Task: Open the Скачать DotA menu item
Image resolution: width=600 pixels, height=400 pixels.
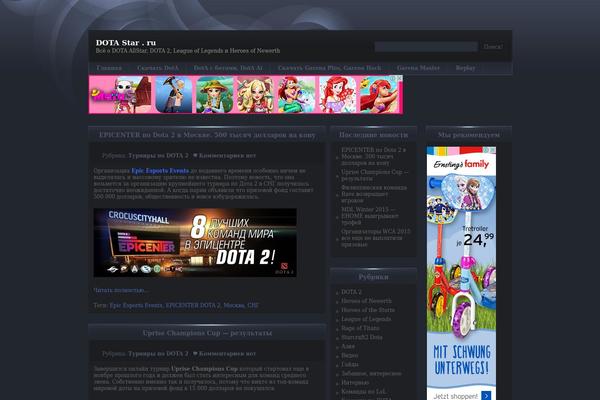Action: point(158,68)
